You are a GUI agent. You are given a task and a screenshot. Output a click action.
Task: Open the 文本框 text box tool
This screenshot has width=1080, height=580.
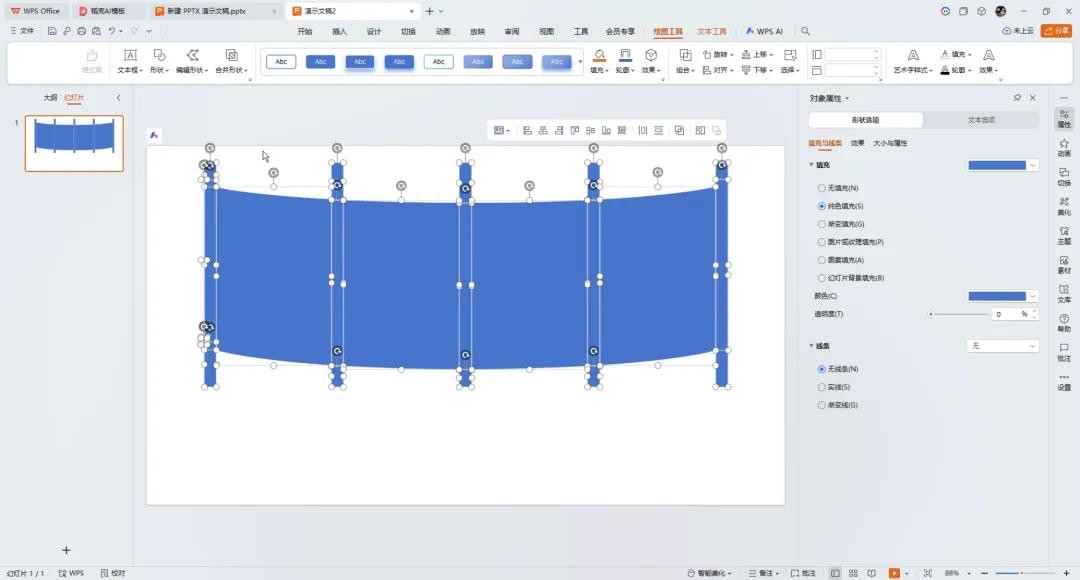click(129, 61)
